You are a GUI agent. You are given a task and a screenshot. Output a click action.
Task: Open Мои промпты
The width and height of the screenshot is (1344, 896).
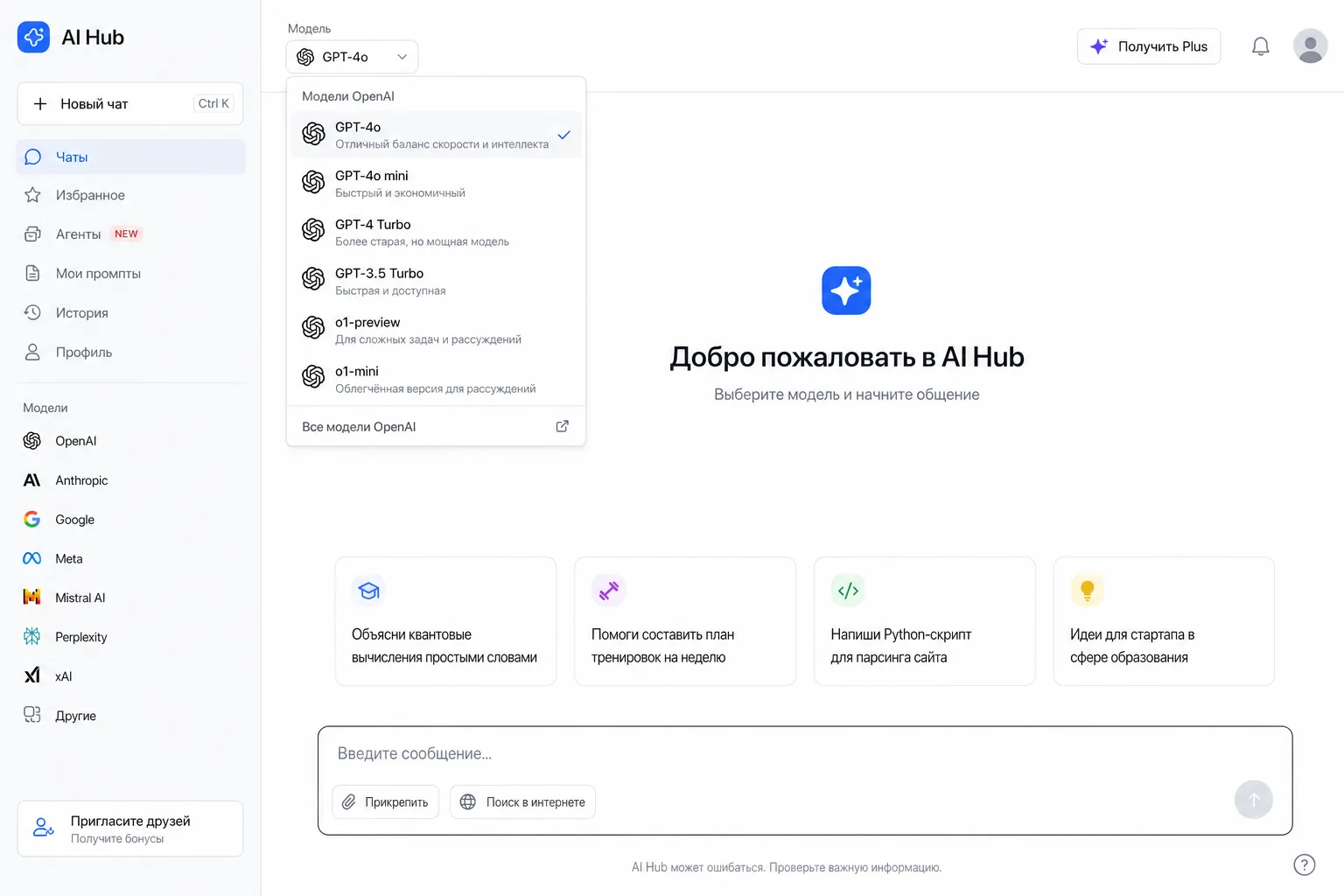(130, 274)
